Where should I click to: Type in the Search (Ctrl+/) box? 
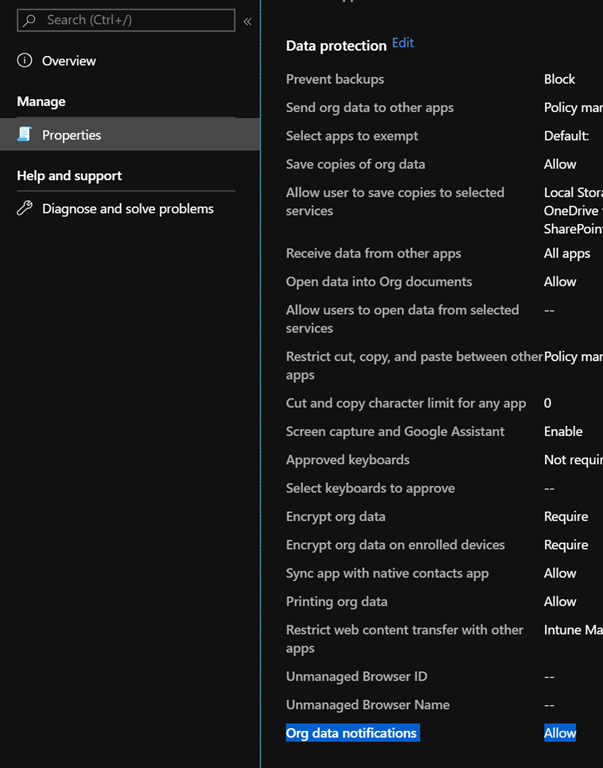135,20
